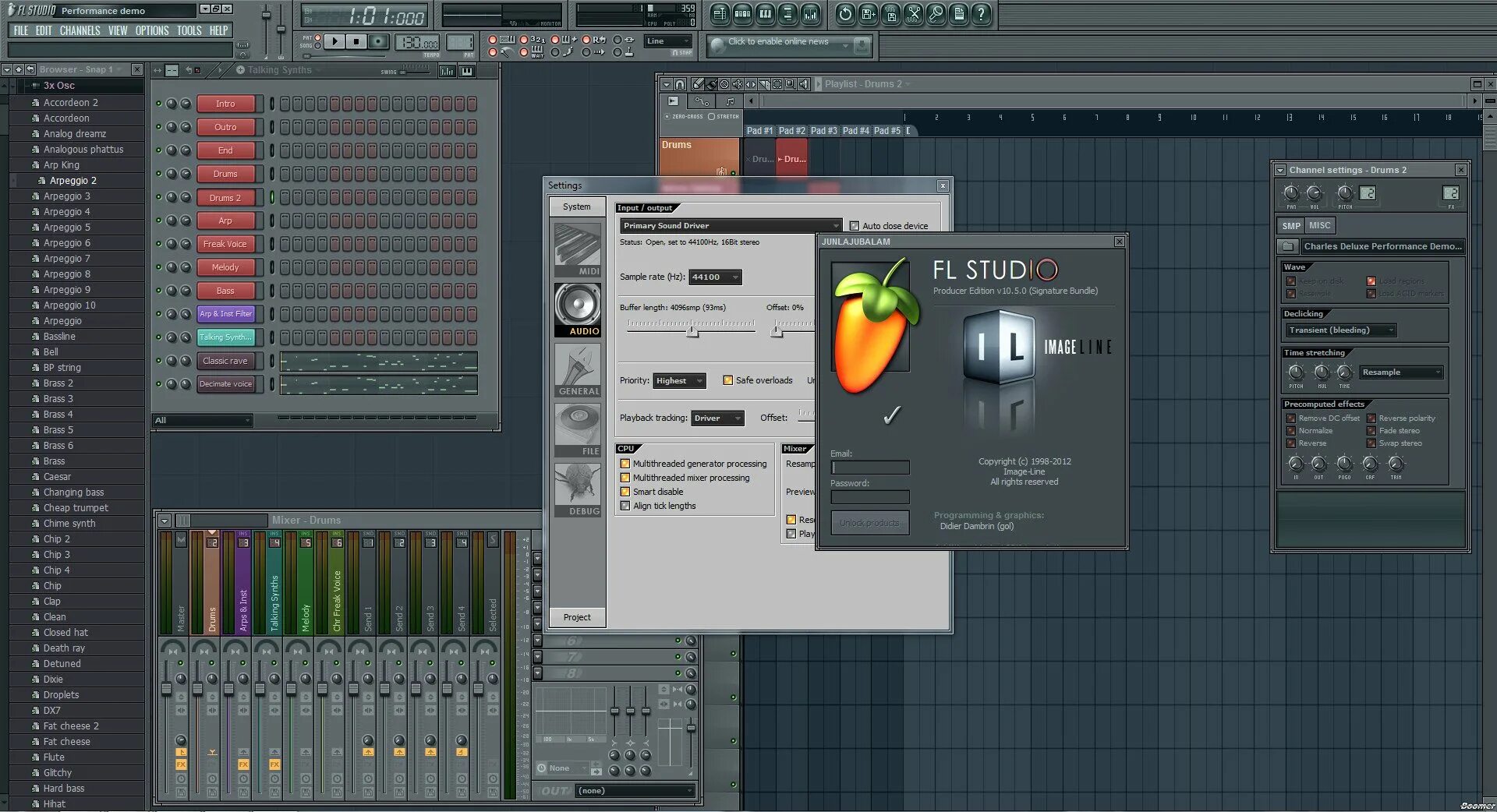1497x812 pixels.
Task: Select the Slip tool in Playlist
Action: point(751,84)
